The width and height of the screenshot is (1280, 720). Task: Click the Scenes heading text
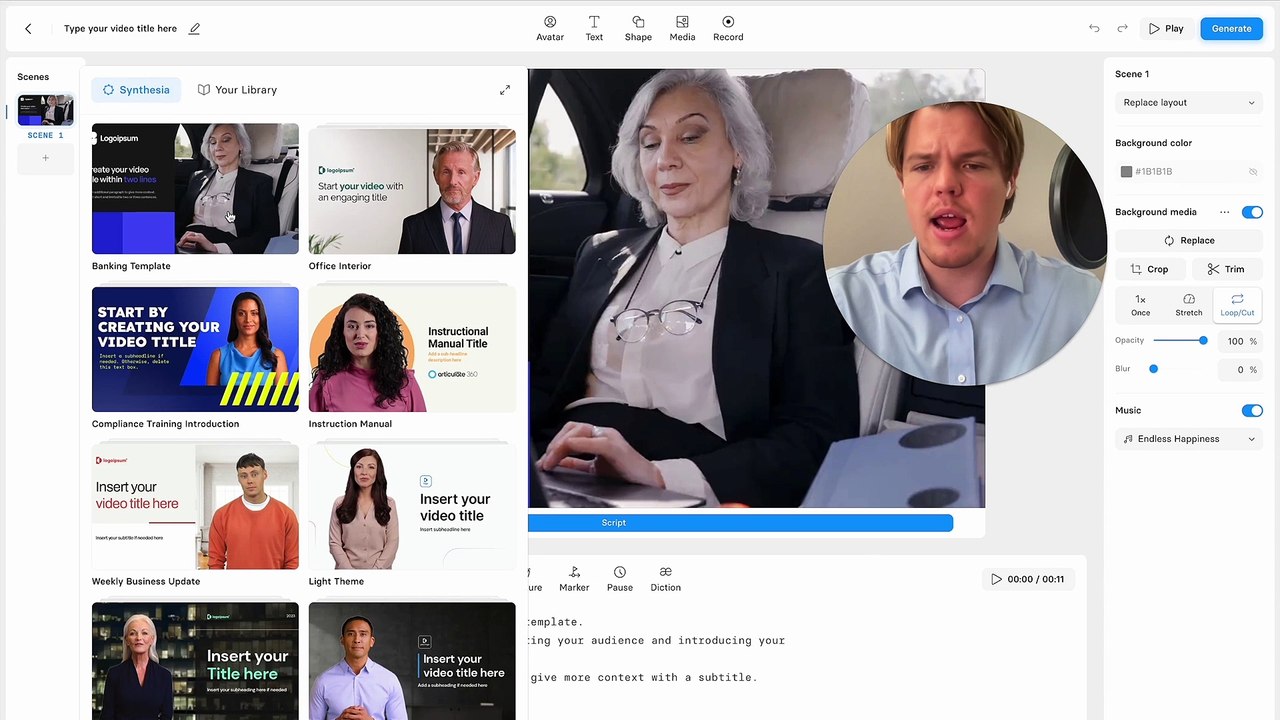(33, 77)
